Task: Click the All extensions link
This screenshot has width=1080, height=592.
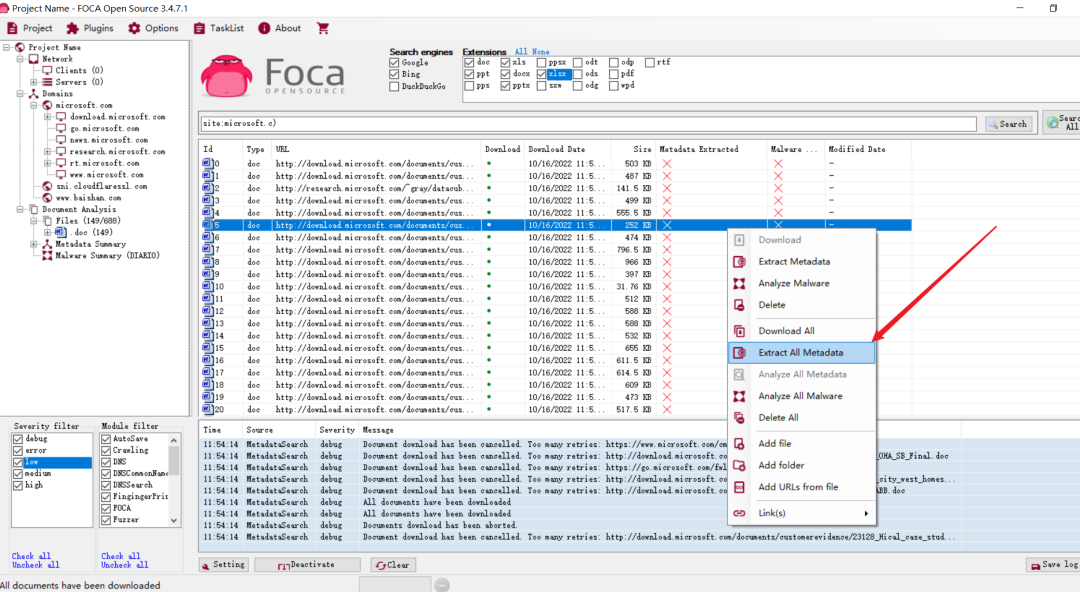Action: click(x=521, y=52)
